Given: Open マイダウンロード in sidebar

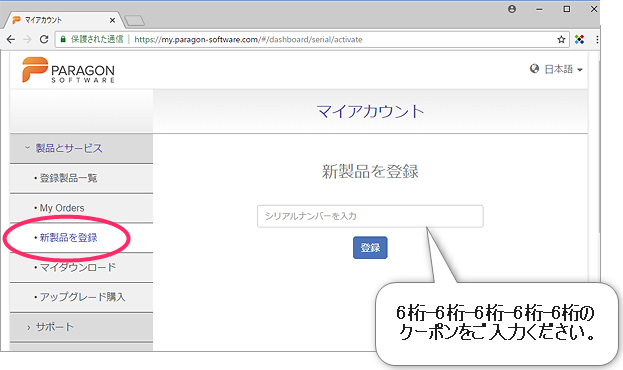Looking at the screenshot, I should click(x=81, y=267).
